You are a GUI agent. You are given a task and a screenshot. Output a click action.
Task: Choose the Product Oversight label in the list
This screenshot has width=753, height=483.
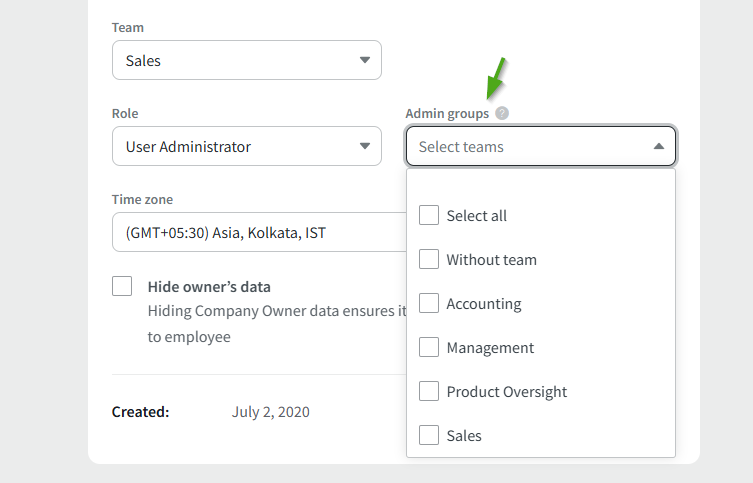(x=506, y=392)
